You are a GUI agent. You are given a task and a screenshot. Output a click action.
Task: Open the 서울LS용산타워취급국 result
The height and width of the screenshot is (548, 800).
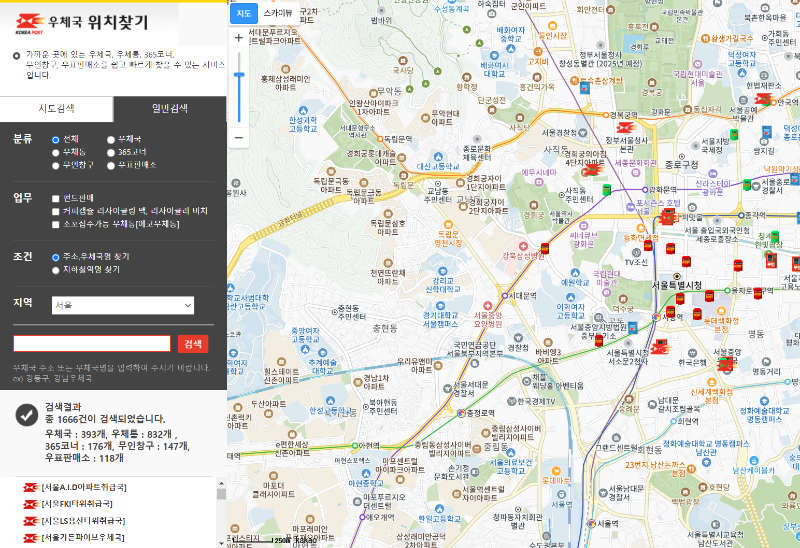83,521
